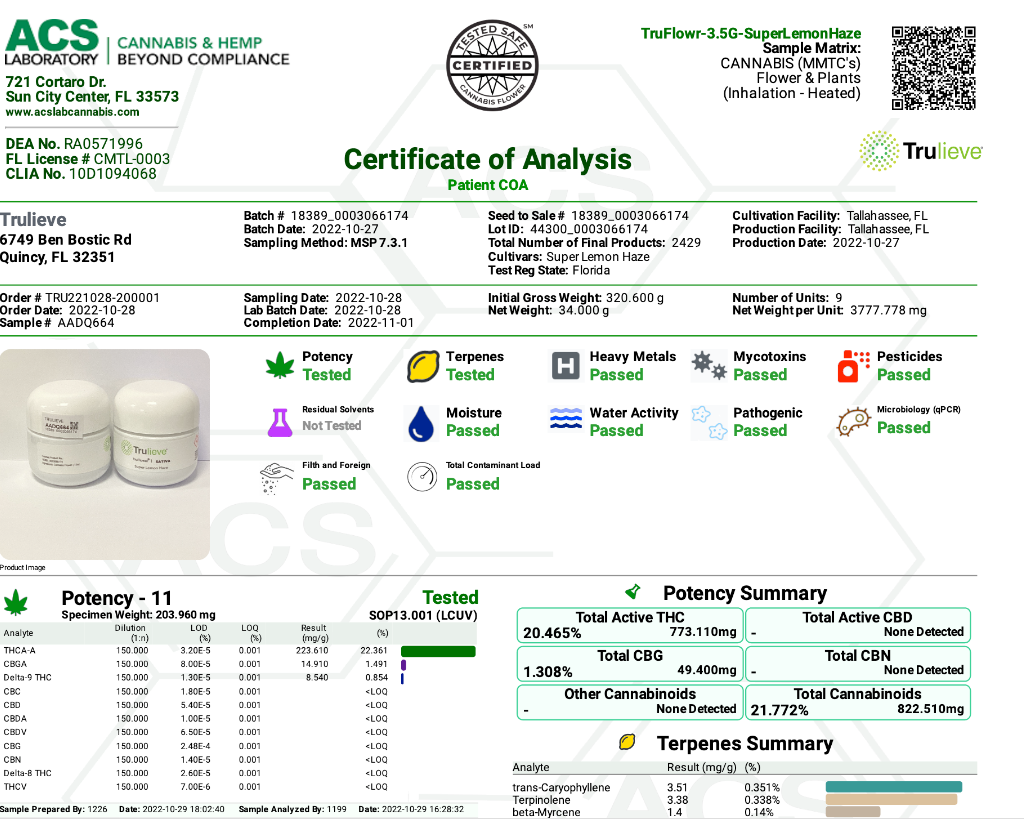Click the Total CBG summary box
This screenshot has width=1024, height=822.
(x=630, y=664)
